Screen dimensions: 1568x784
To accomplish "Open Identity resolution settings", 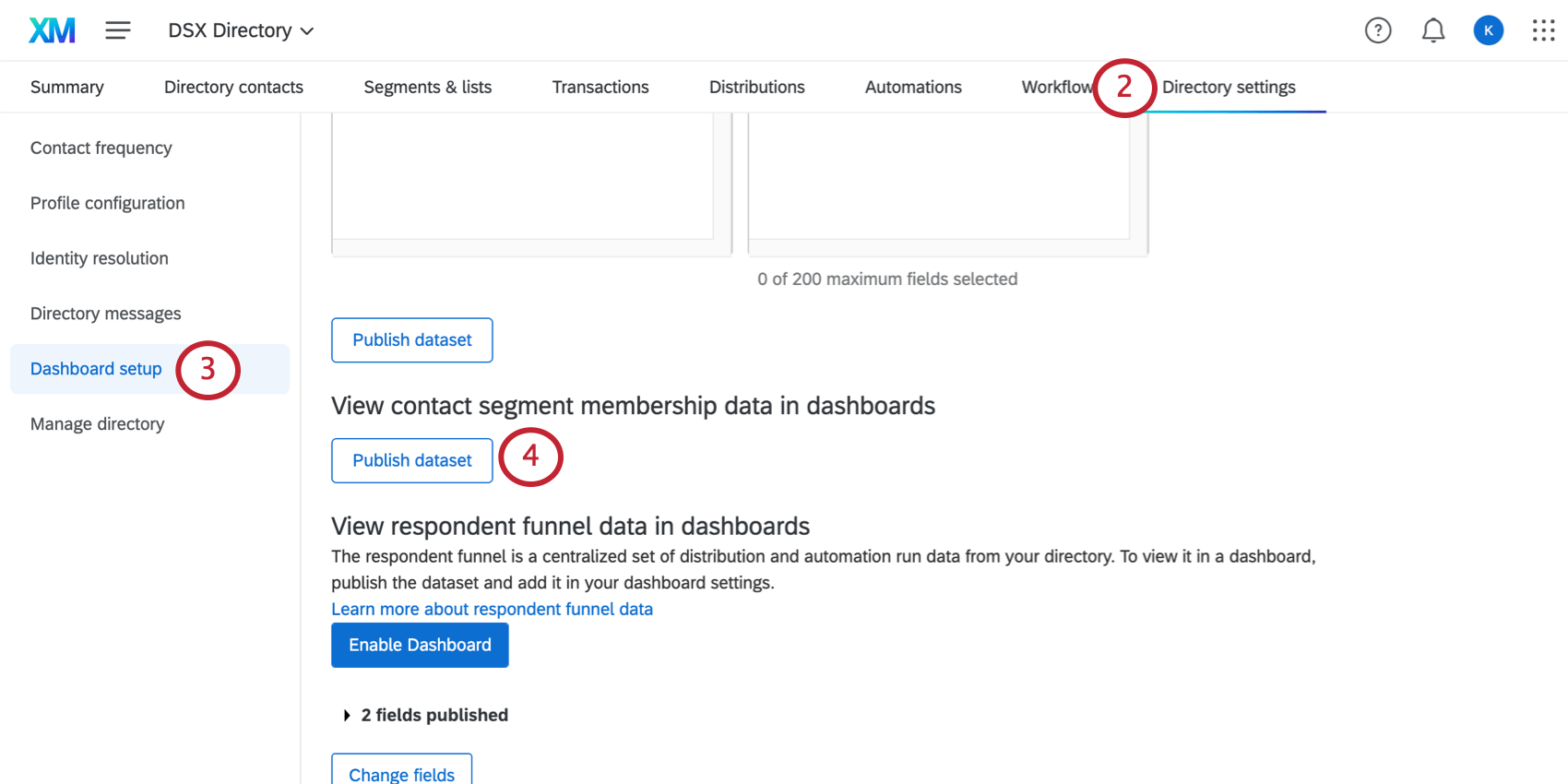I will coord(99,258).
